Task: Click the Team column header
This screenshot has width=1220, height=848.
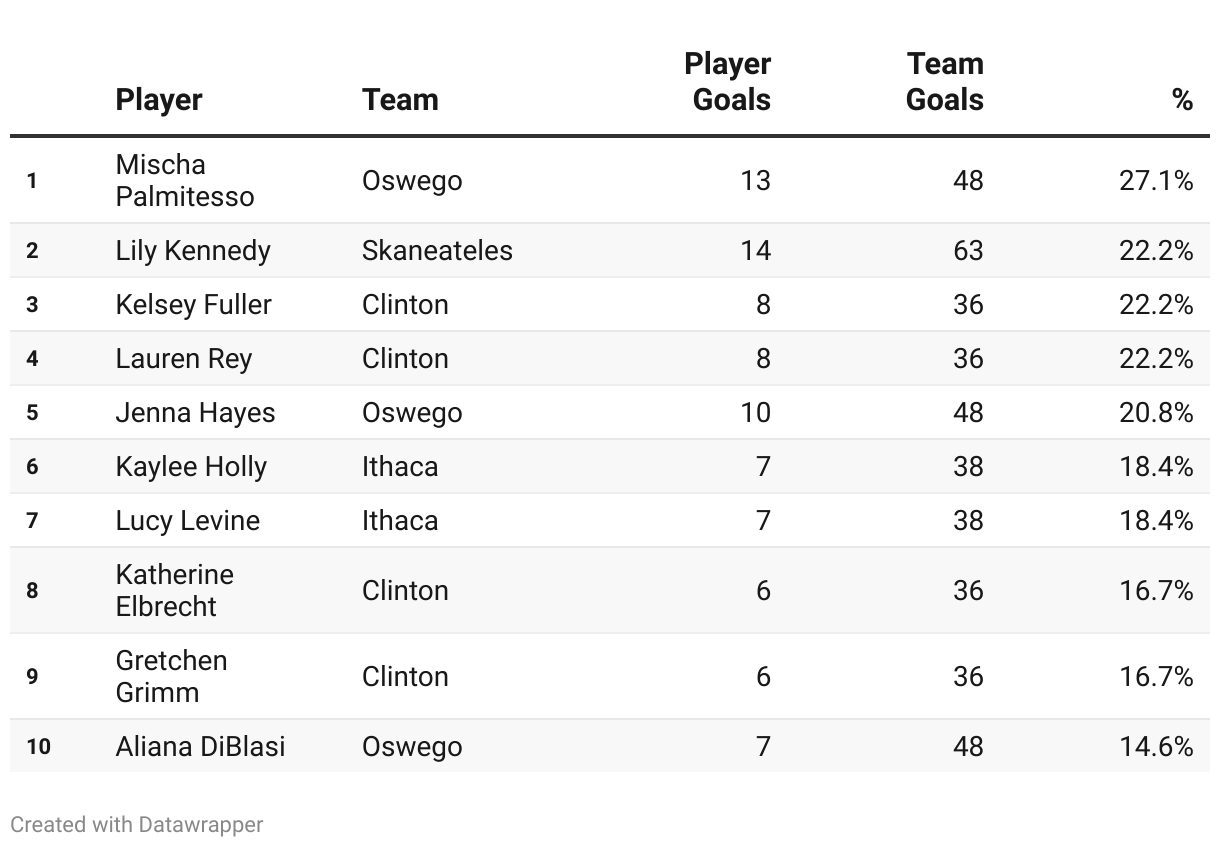Action: (x=400, y=99)
